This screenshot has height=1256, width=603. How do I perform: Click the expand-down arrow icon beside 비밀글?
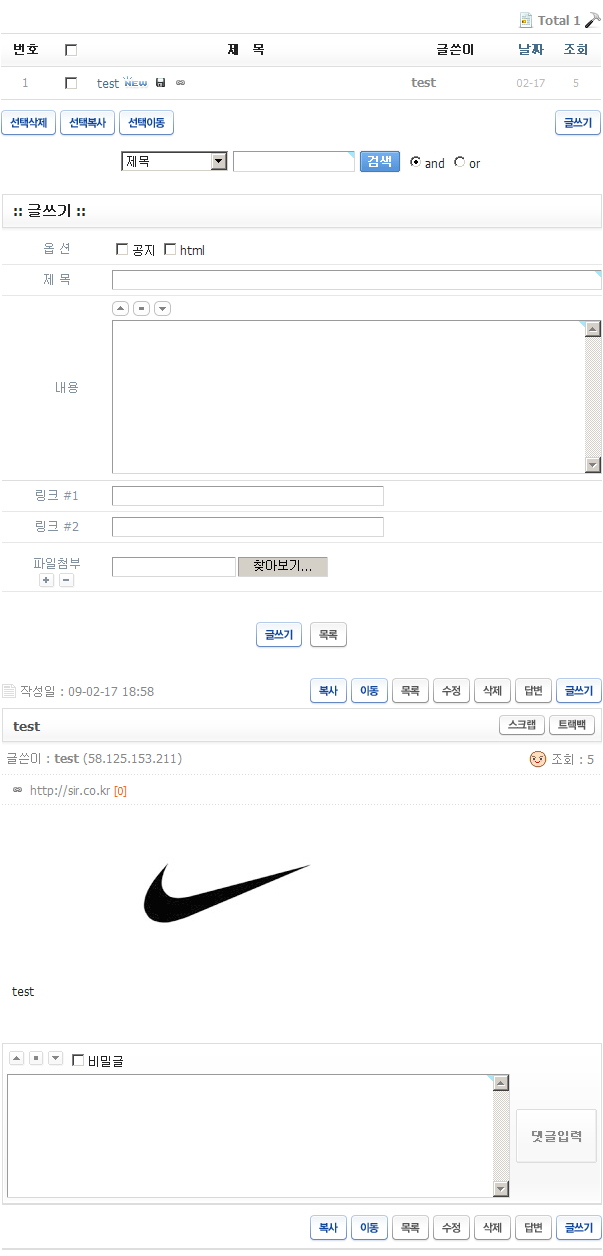coord(55,1058)
